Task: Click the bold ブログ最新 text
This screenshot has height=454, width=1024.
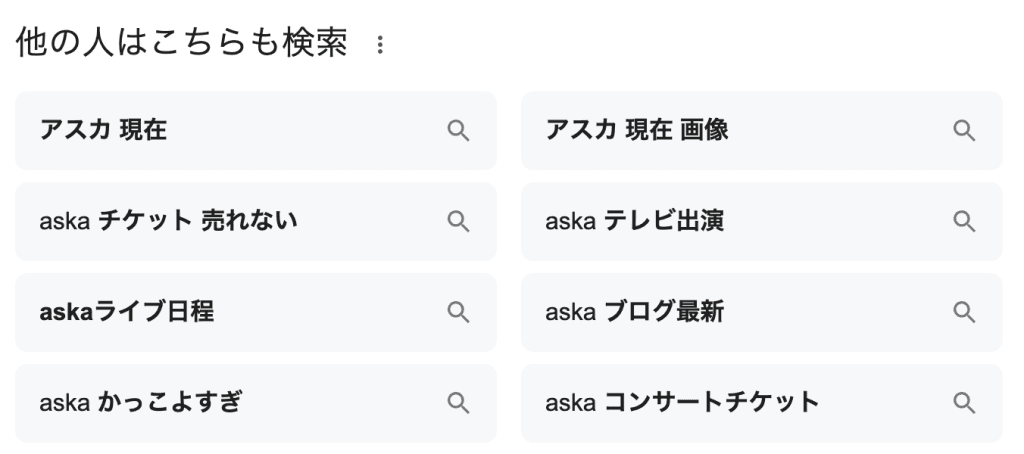Action: click(664, 313)
